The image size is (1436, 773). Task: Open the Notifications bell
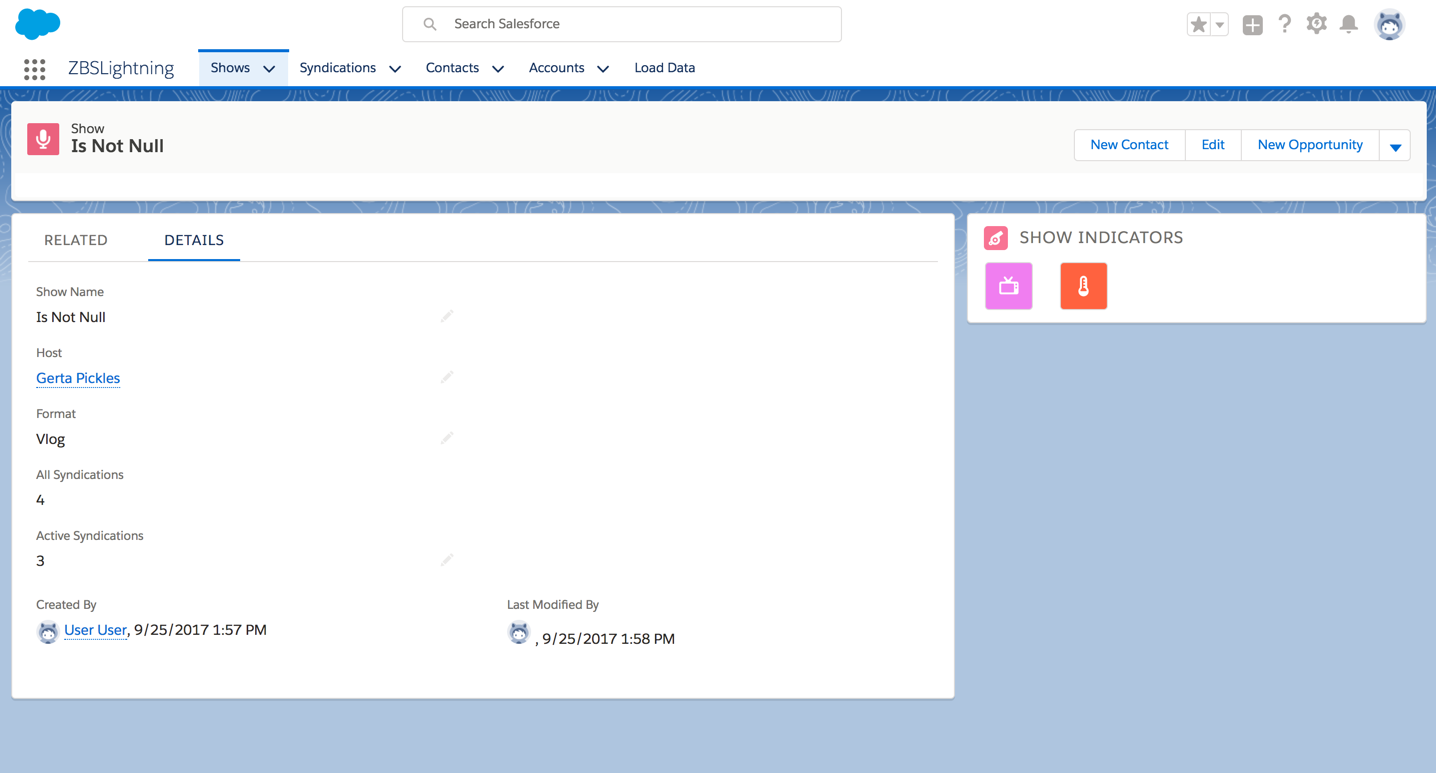[x=1349, y=24]
